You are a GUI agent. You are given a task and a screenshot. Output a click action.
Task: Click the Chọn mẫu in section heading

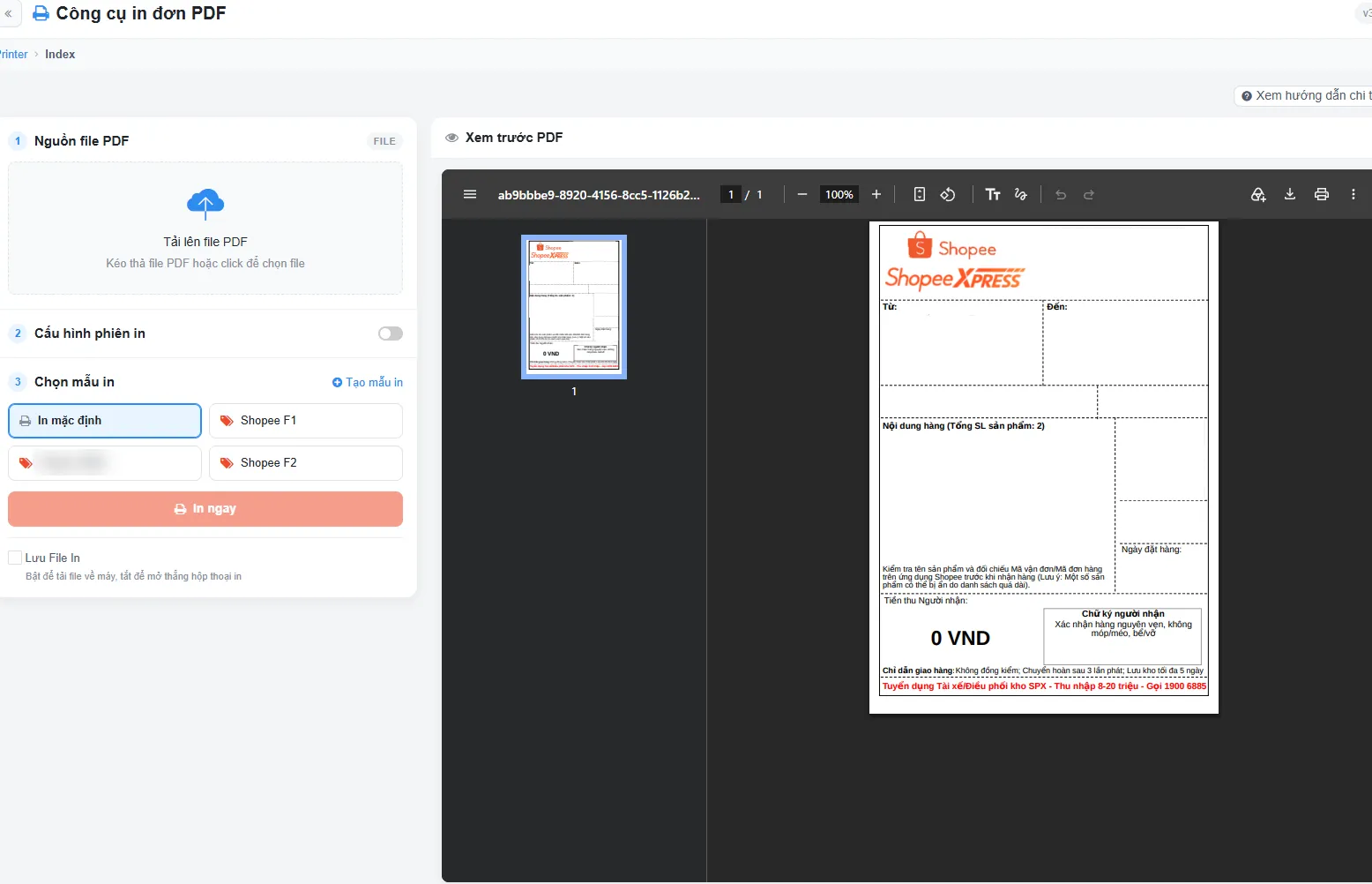coord(74,382)
